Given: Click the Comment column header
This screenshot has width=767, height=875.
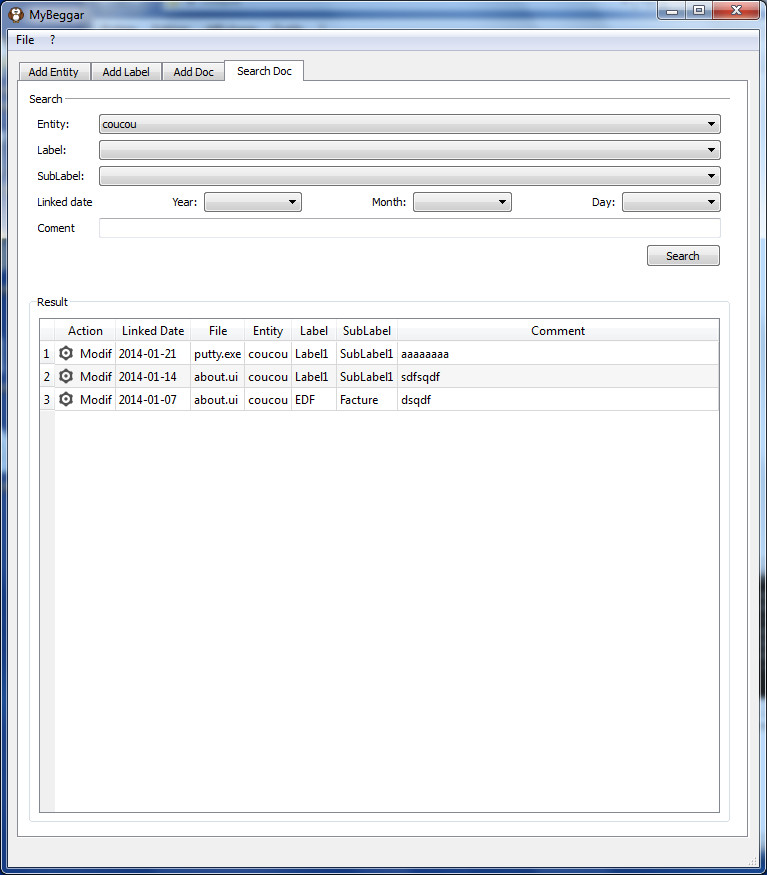Looking at the screenshot, I should 558,330.
